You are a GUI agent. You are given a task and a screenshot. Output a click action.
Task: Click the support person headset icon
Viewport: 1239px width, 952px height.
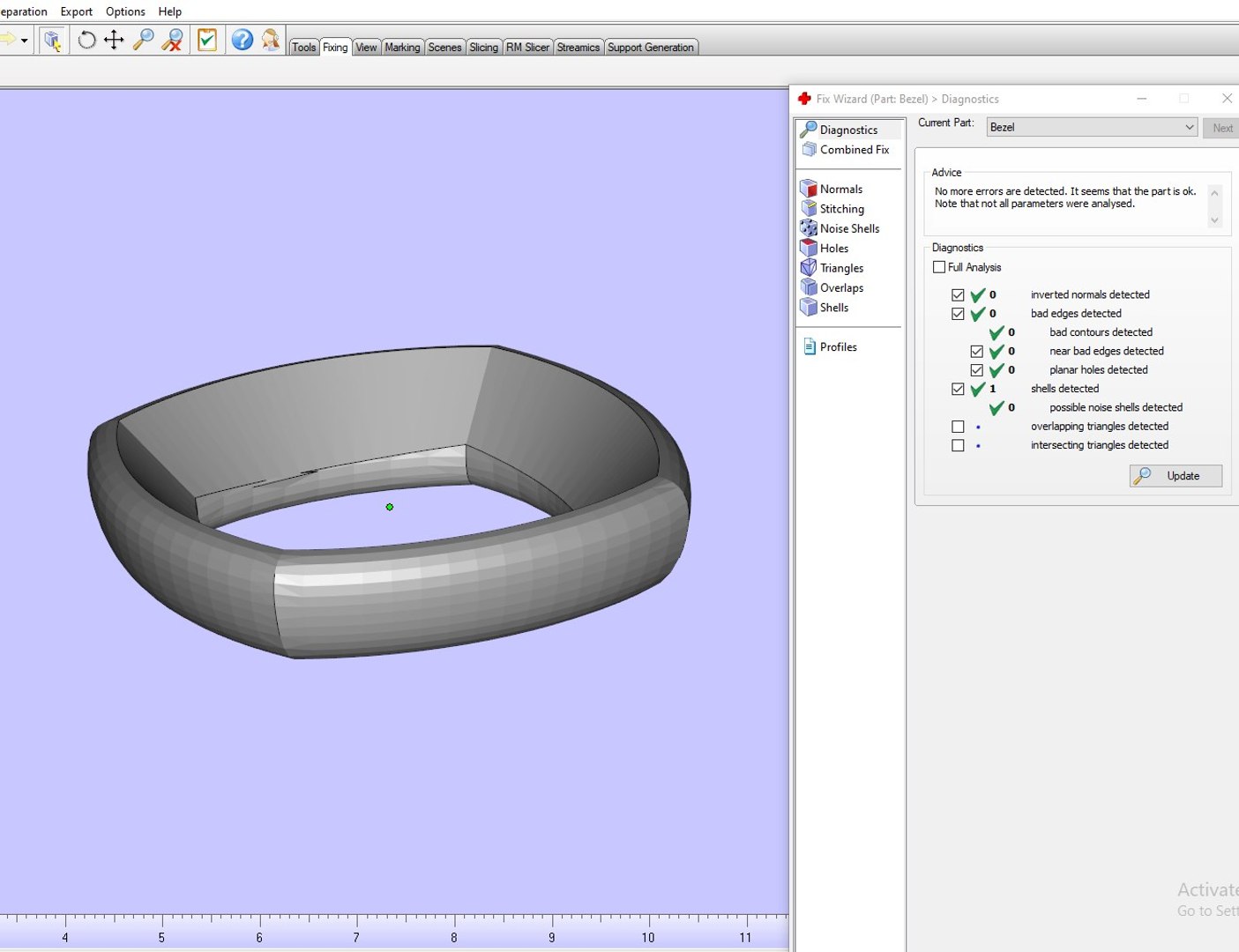pyautogui.click(x=271, y=40)
